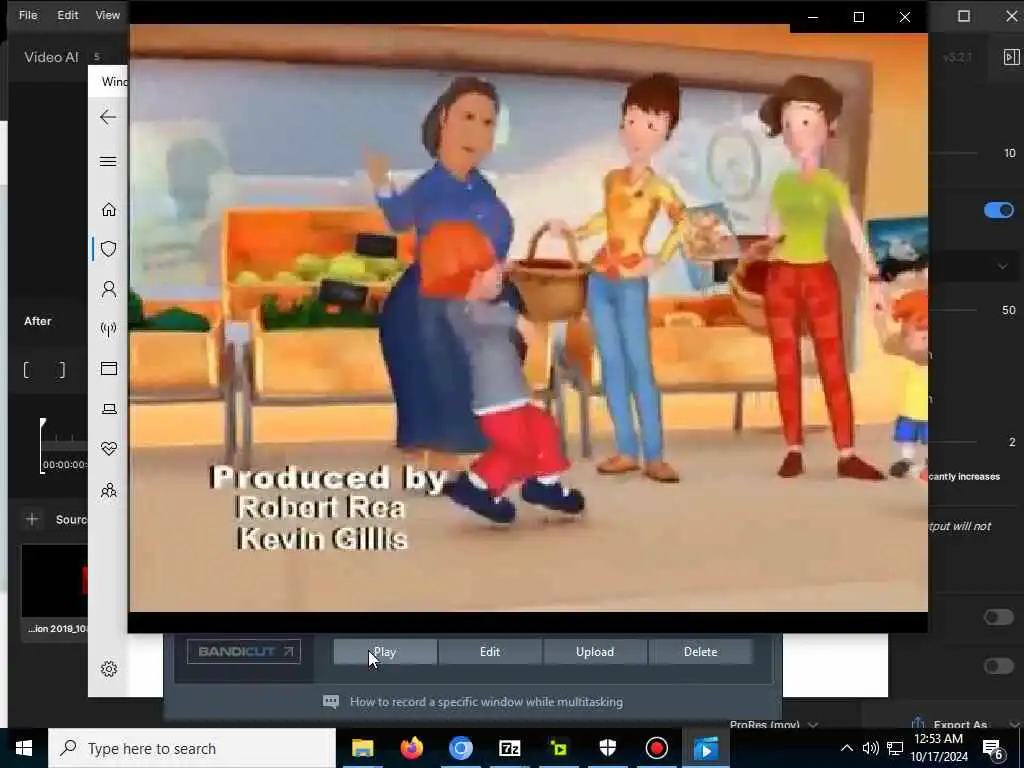Open Video AI View menu
Image resolution: width=1024 pixels, height=768 pixels.
click(x=108, y=15)
